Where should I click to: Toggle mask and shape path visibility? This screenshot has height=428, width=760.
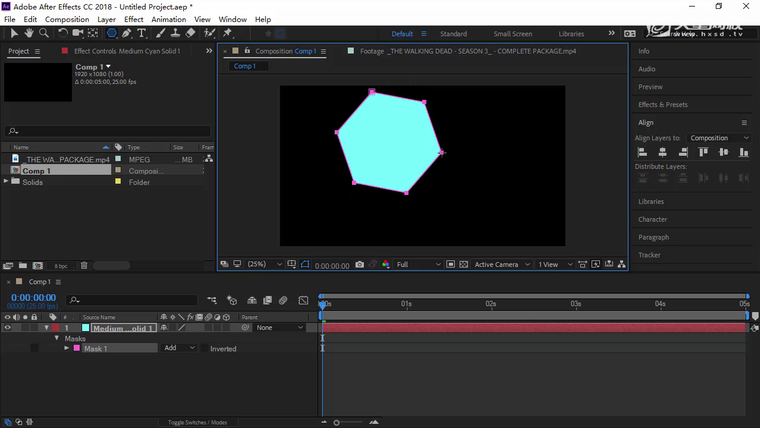pos(305,265)
